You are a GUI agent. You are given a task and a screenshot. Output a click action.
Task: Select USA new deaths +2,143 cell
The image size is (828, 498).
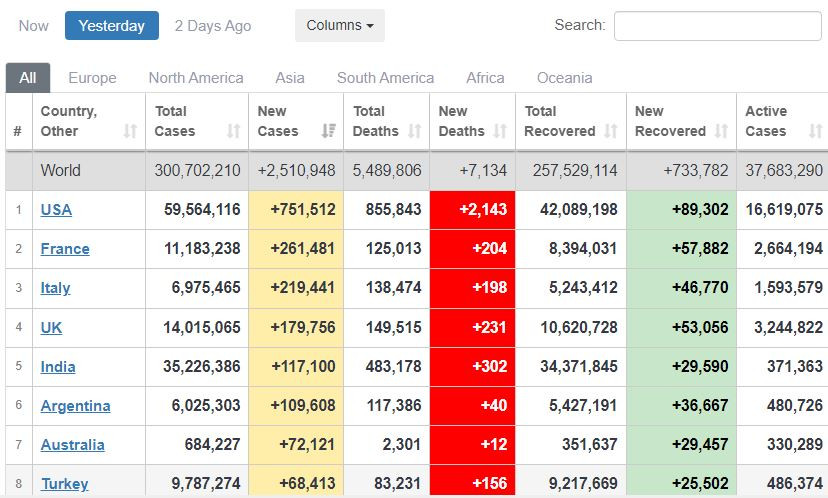click(473, 210)
